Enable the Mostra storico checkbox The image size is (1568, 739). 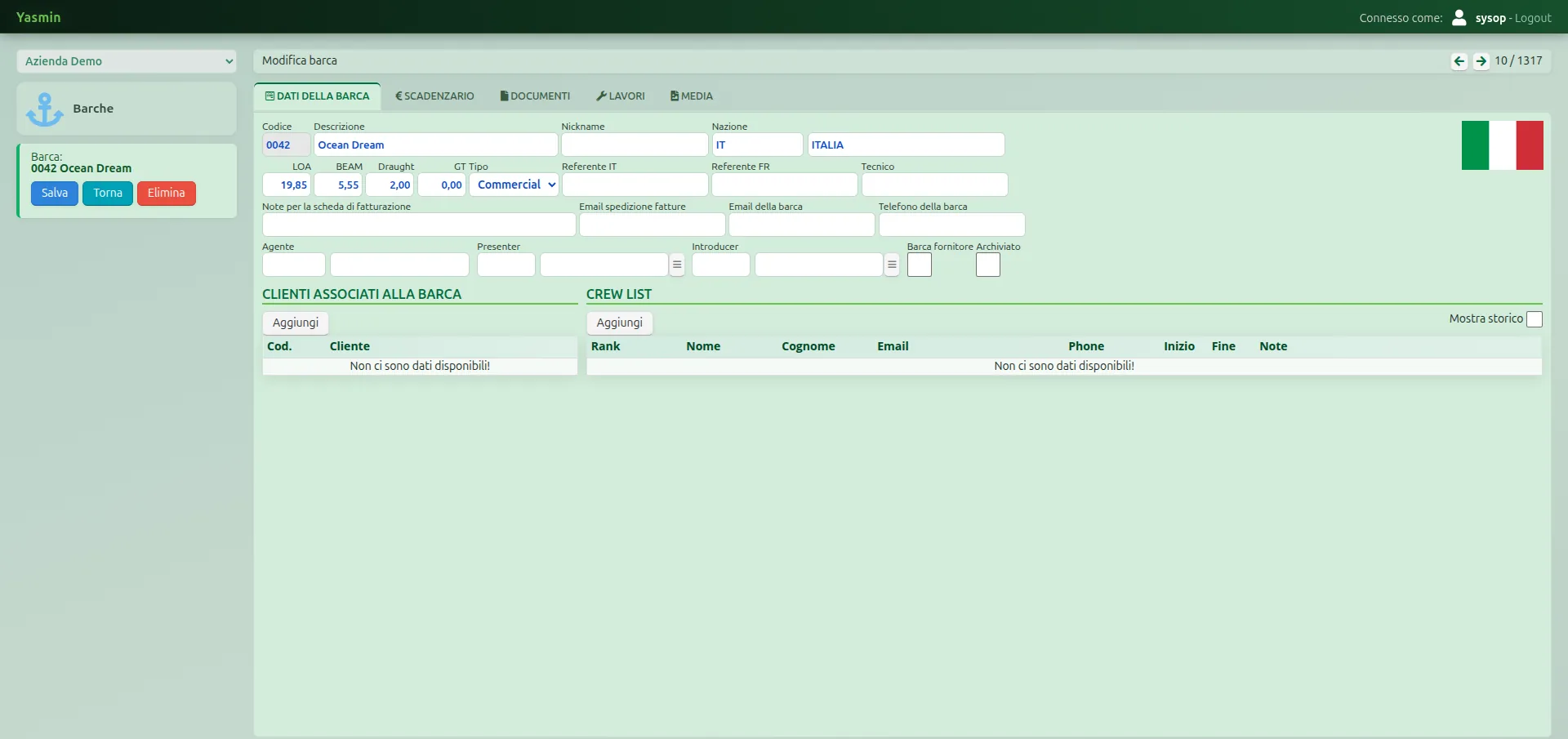coord(1535,319)
